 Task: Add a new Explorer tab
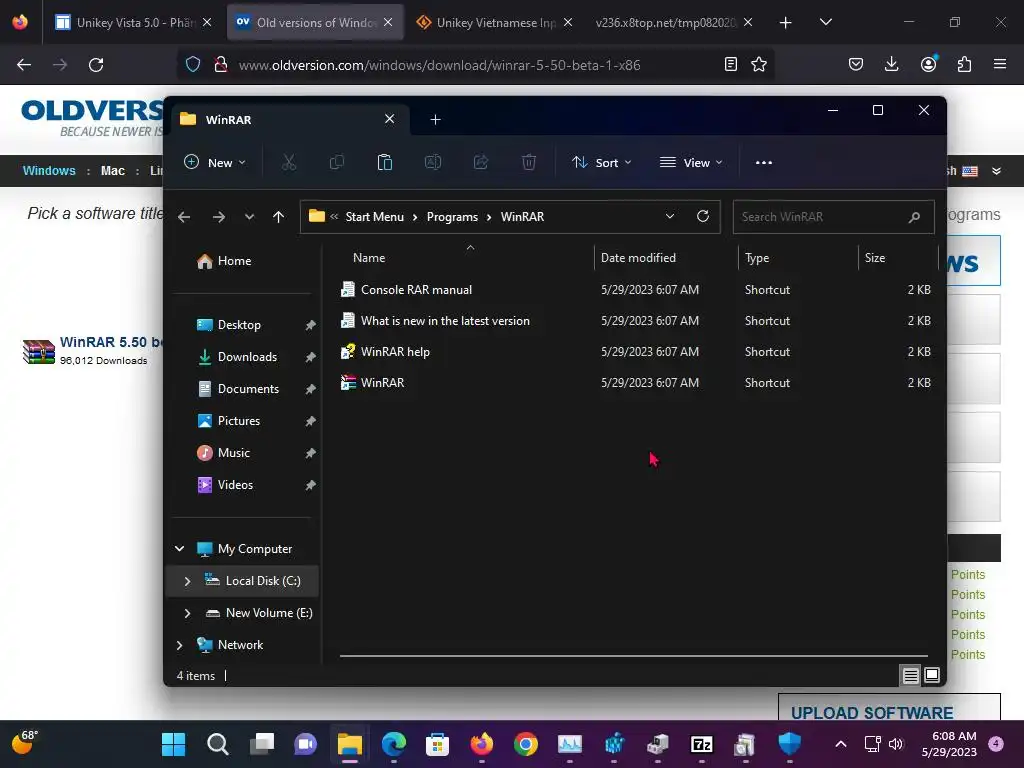[436, 120]
